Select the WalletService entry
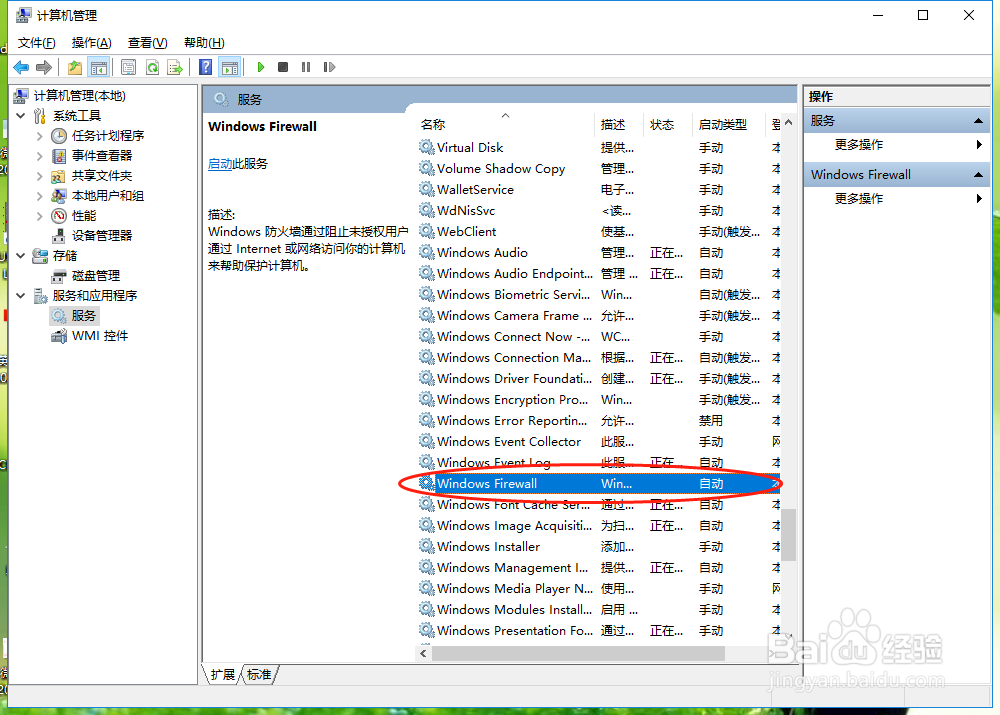1000x715 pixels. [599, 189]
